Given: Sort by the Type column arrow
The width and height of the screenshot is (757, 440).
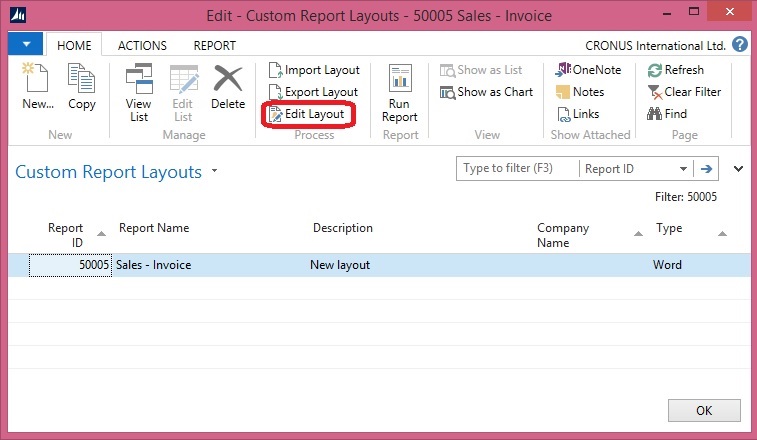Looking at the screenshot, I should 722,234.
